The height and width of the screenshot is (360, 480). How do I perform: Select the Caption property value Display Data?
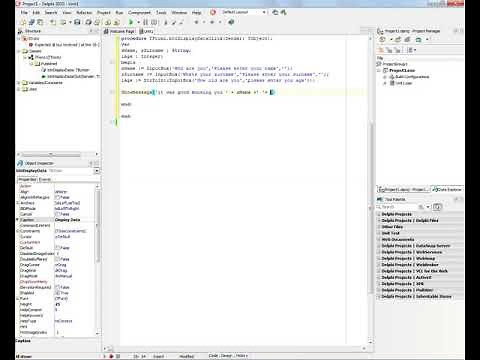(68, 220)
